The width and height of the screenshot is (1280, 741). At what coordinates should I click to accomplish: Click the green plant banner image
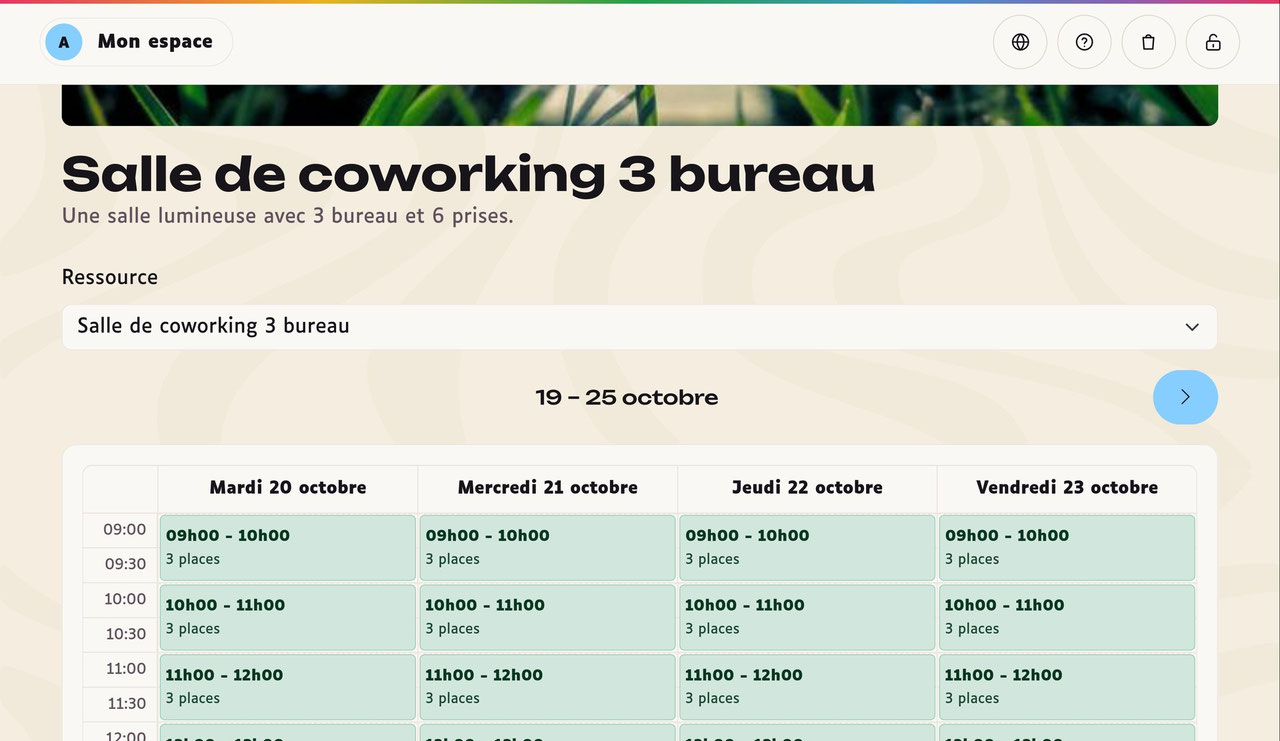(x=640, y=105)
